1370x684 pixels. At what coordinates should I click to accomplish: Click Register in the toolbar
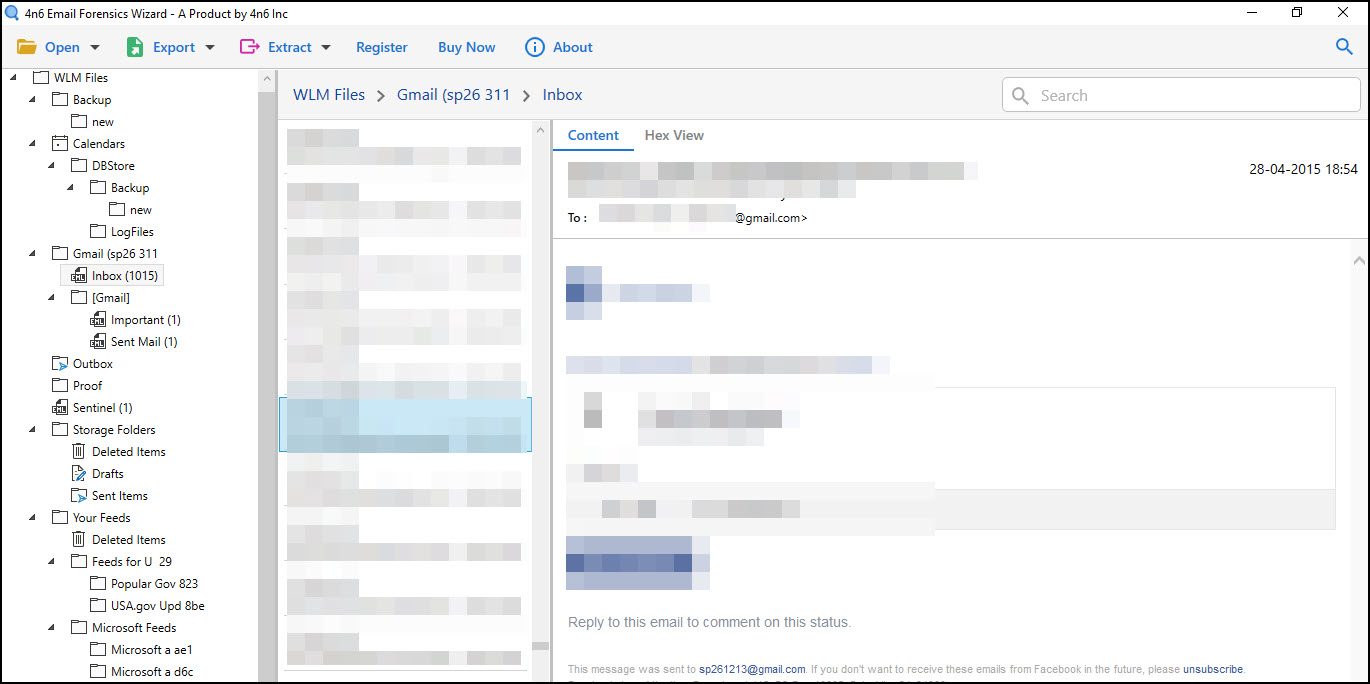(382, 47)
